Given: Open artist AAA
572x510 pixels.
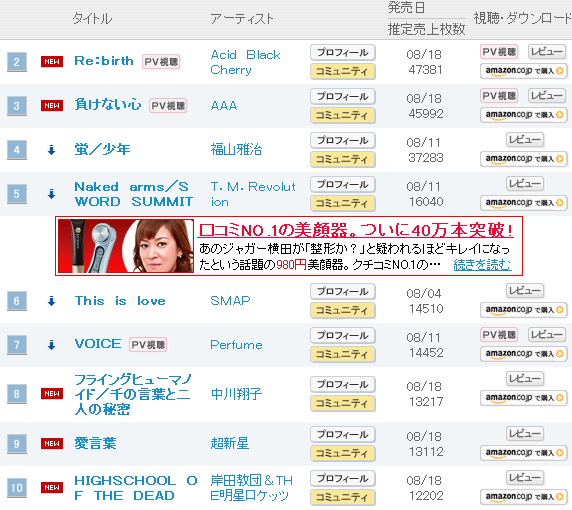Looking at the screenshot, I should coord(224,106).
